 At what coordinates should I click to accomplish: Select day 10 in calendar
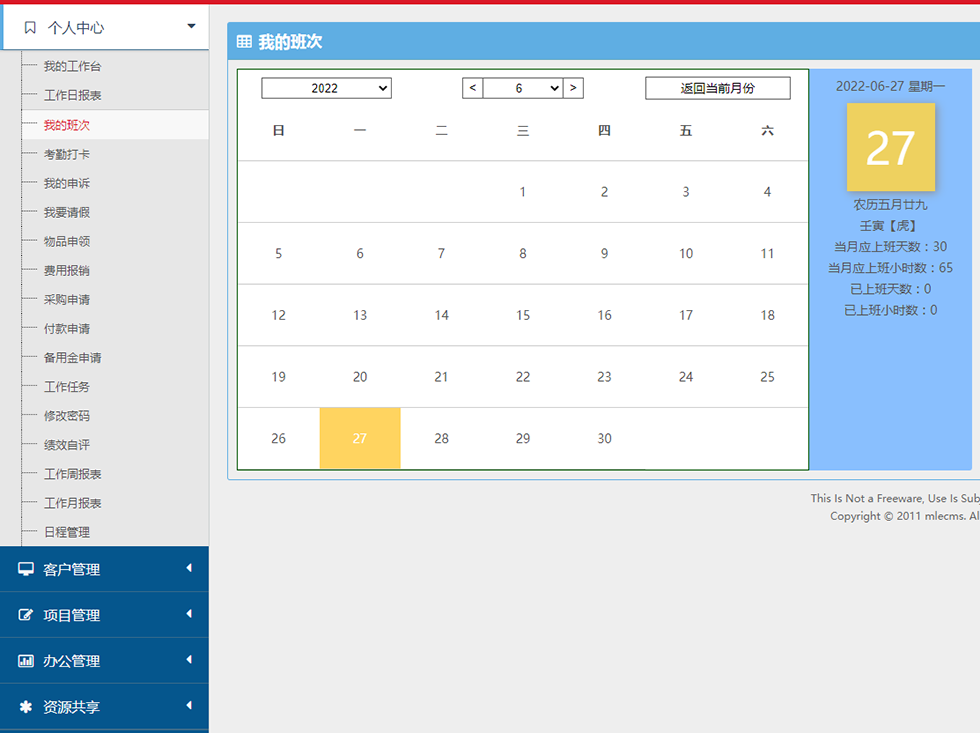(x=686, y=254)
